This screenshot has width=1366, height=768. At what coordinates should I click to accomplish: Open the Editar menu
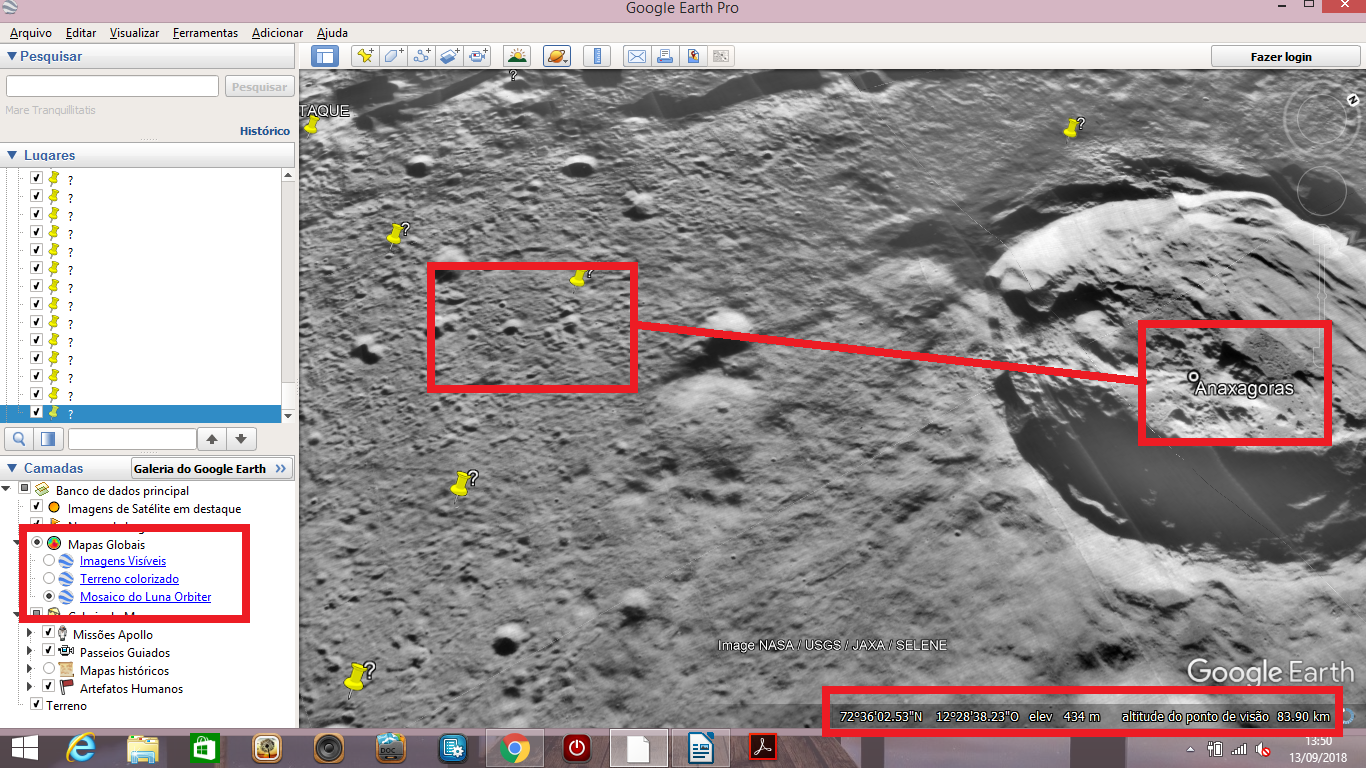[x=81, y=33]
